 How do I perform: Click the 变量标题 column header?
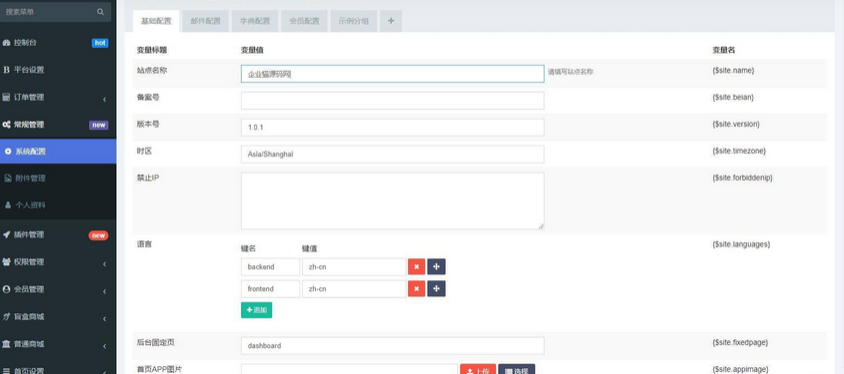pyautogui.click(x=152, y=50)
